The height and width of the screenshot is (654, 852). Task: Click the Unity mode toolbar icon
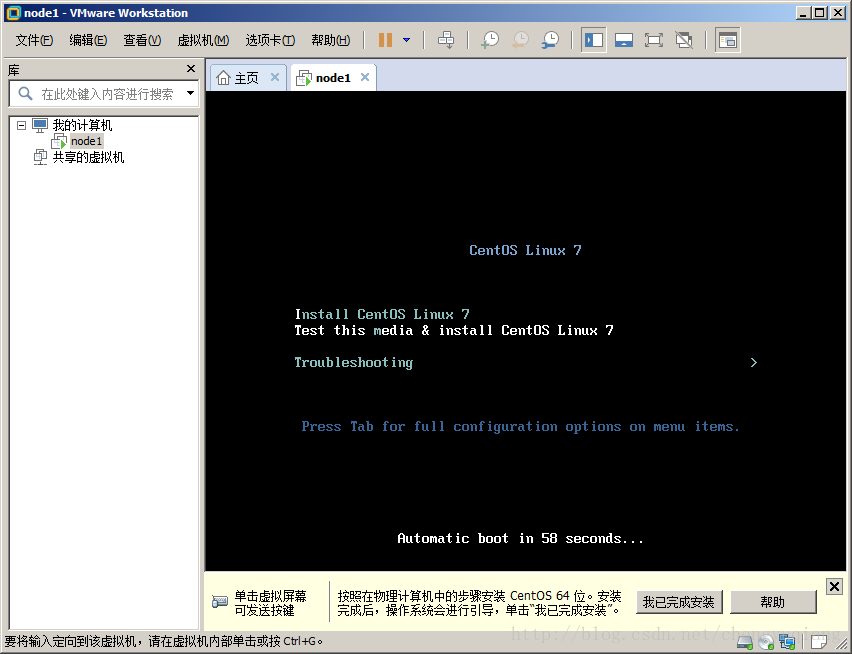684,40
